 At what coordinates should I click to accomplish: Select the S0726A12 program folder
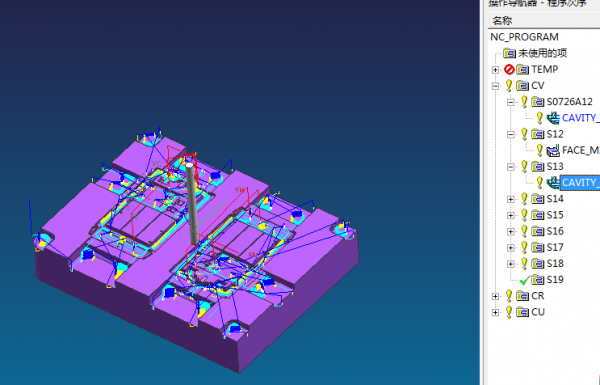point(569,102)
